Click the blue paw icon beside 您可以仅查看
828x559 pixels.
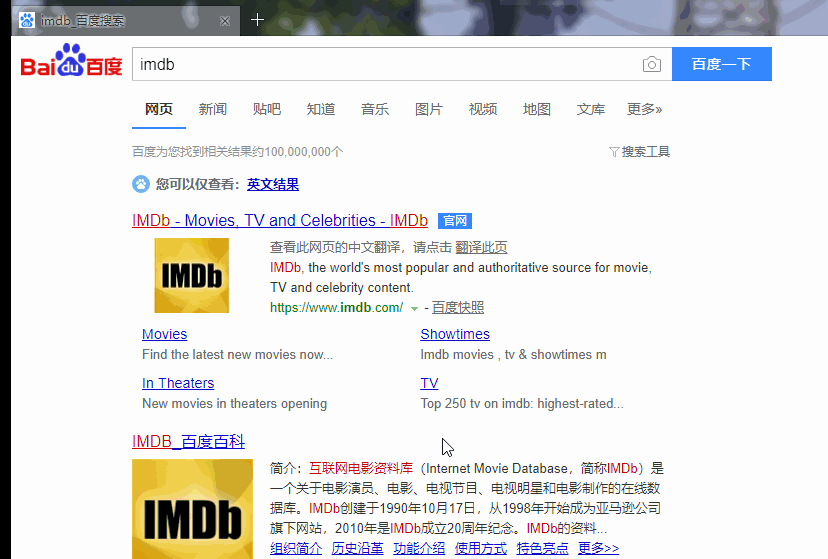click(x=141, y=184)
